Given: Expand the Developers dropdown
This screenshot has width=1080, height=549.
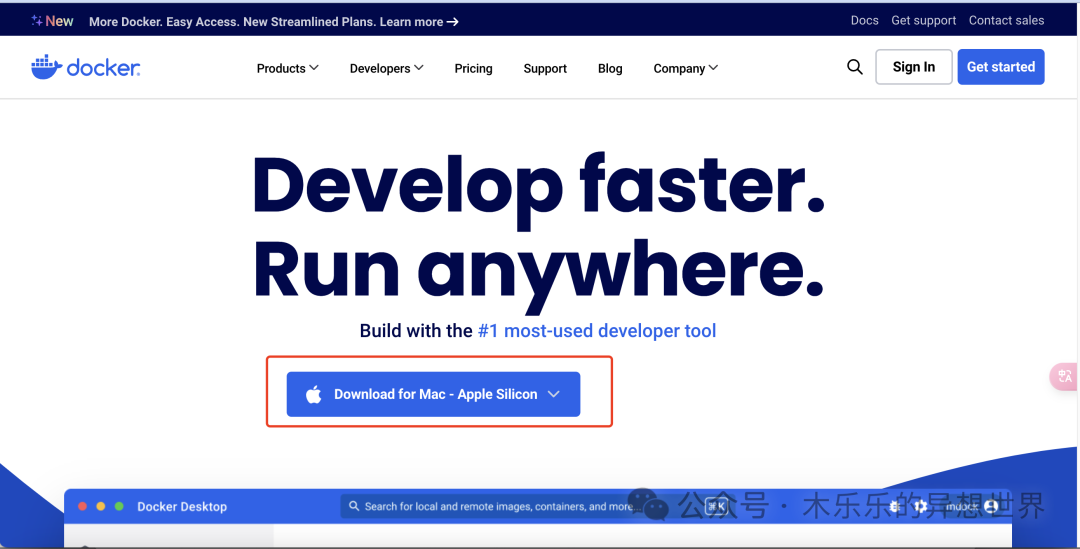Looking at the screenshot, I should (386, 68).
